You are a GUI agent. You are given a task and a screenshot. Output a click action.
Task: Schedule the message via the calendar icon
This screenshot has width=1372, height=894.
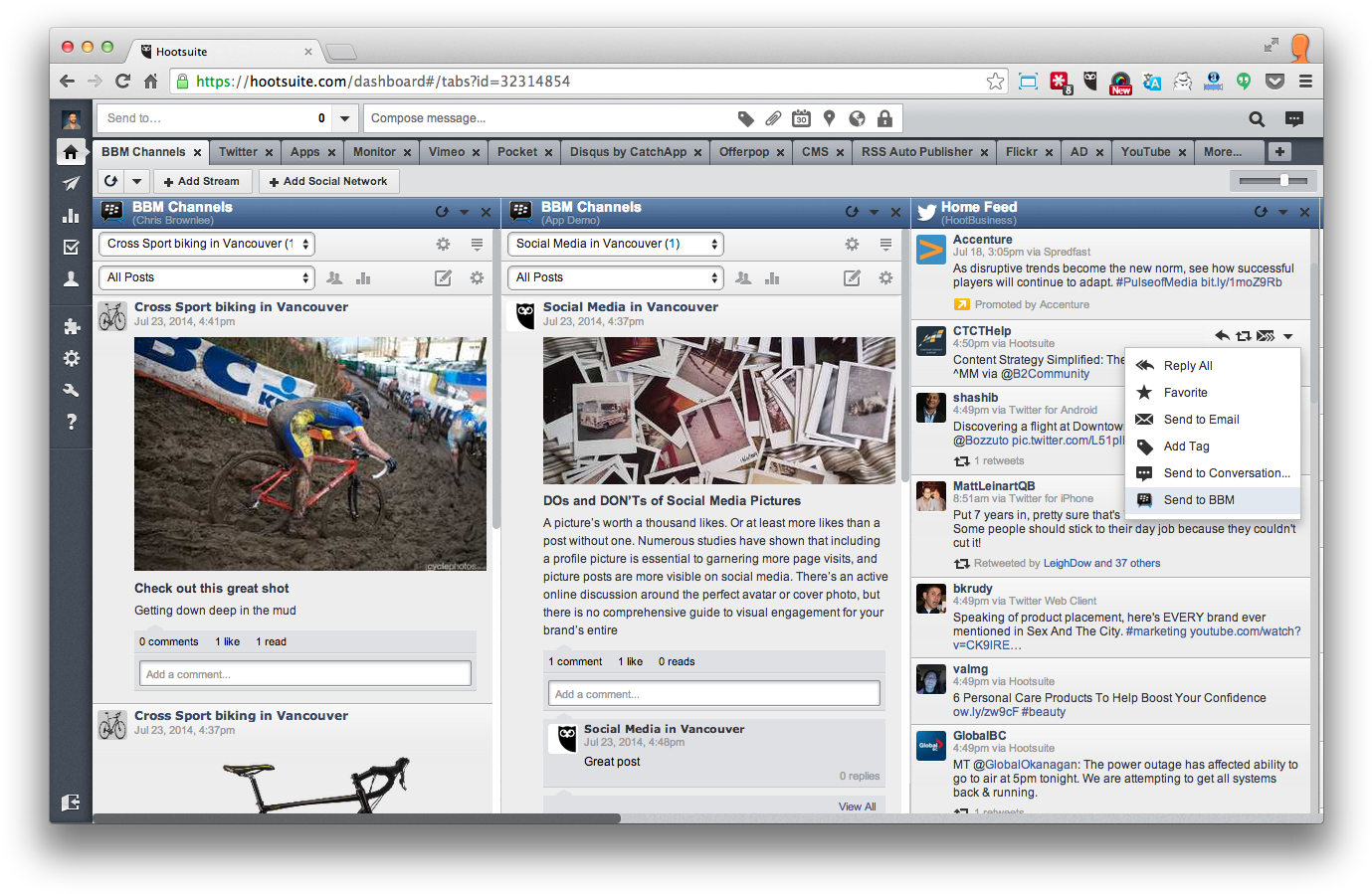click(x=801, y=118)
